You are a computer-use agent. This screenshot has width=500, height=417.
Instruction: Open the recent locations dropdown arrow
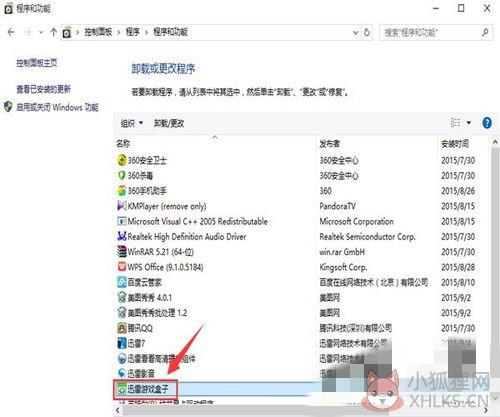[41, 32]
